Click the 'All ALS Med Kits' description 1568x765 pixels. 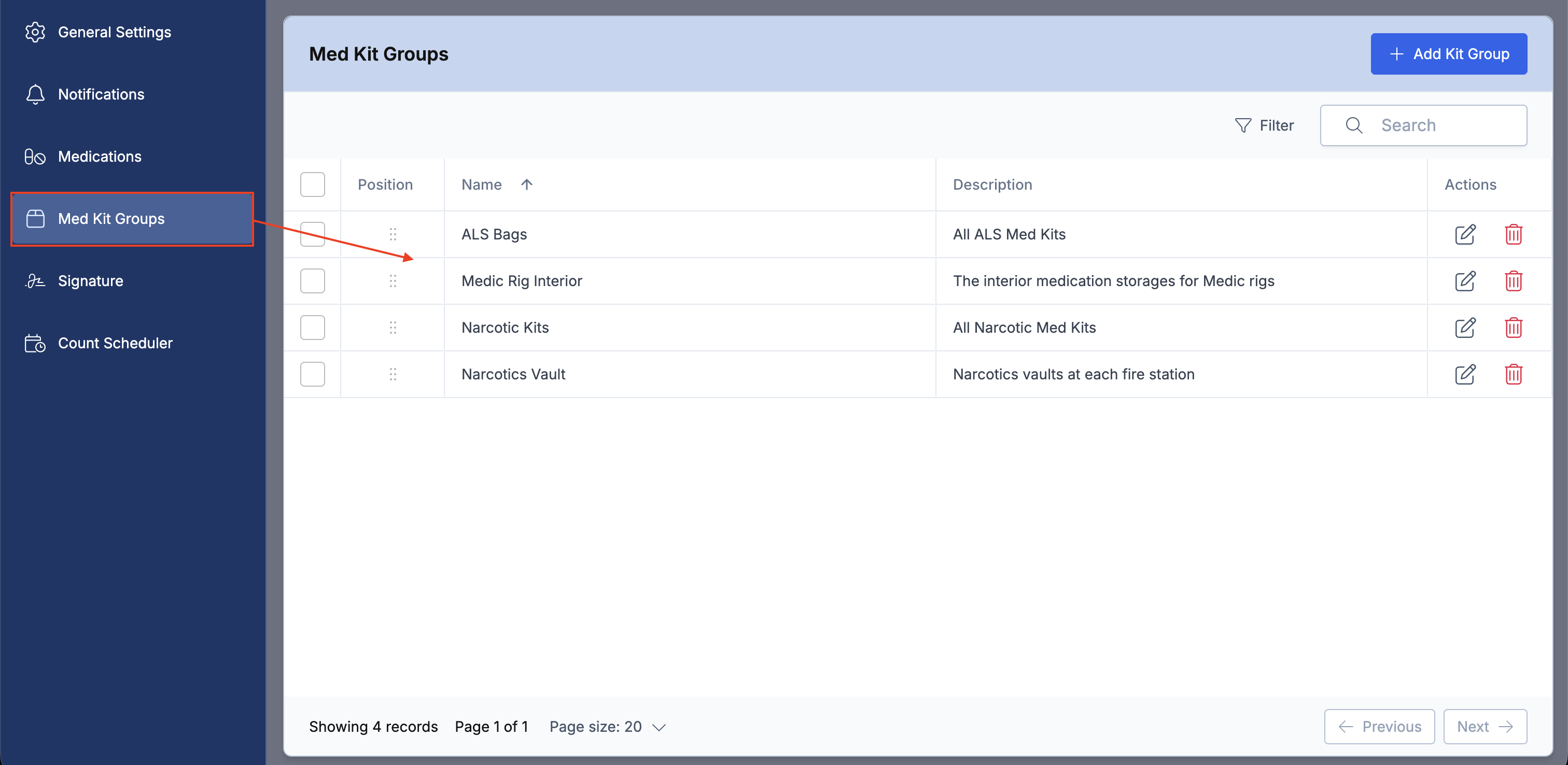tap(1009, 234)
